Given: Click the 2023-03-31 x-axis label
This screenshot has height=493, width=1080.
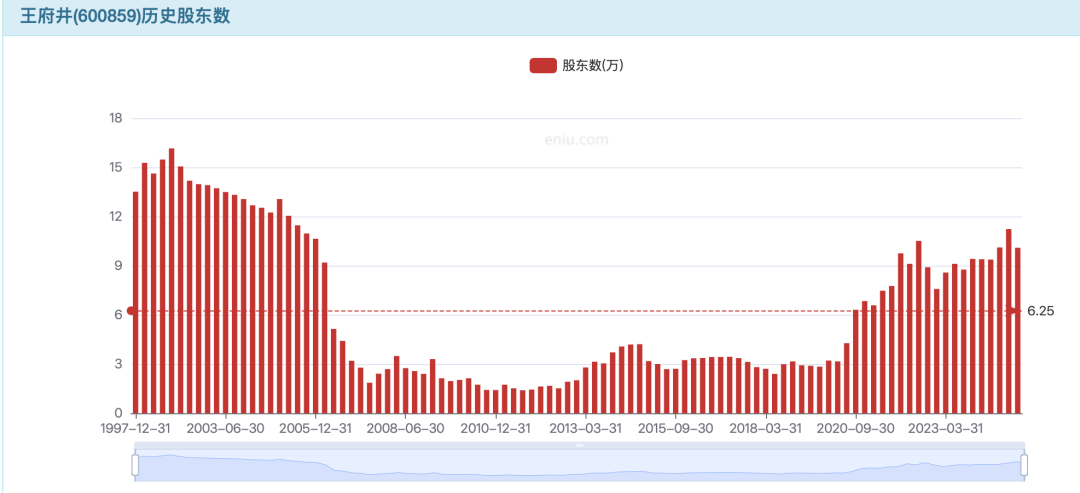Looking at the screenshot, I should 946,428.
